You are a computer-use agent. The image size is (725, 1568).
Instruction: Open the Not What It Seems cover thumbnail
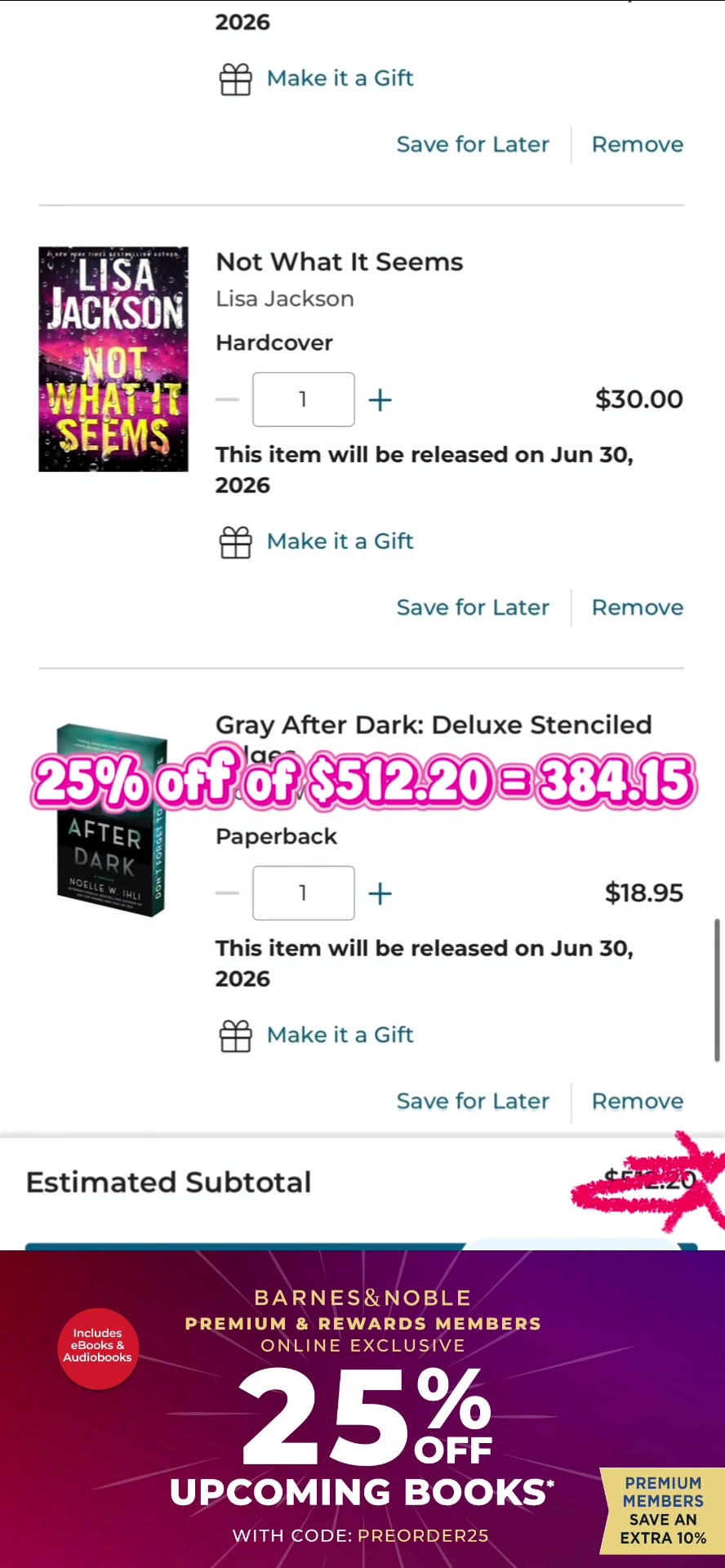(113, 359)
